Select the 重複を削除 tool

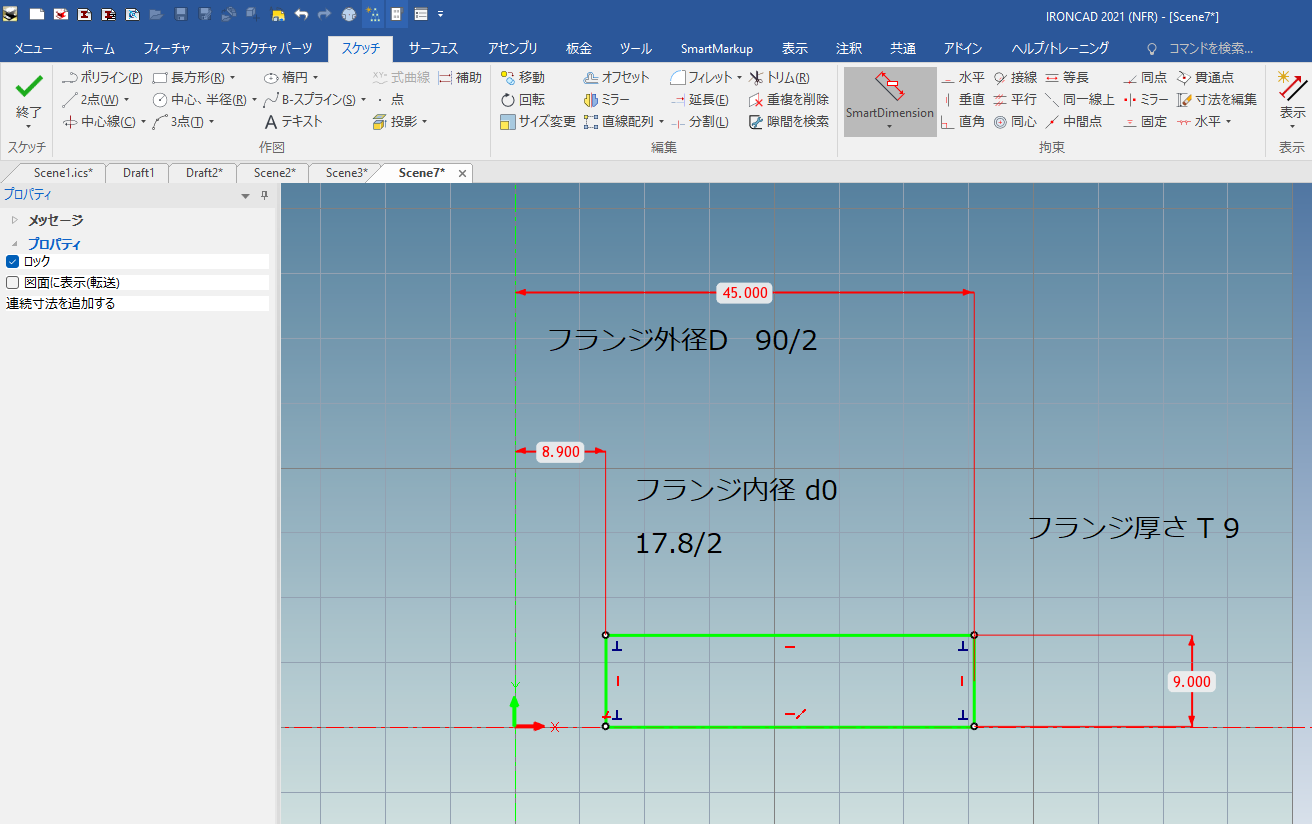789,100
